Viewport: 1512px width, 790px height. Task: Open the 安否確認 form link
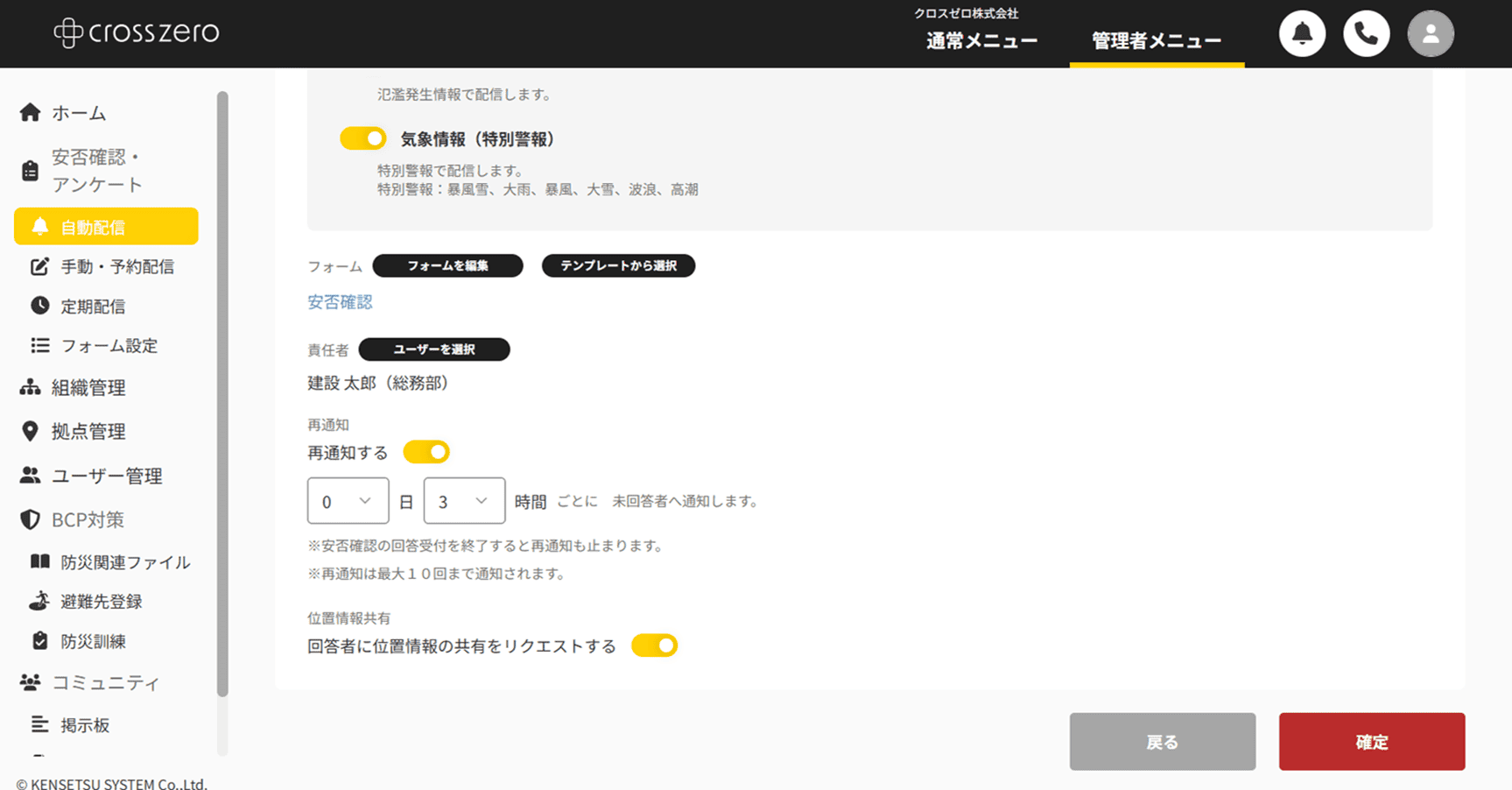click(x=339, y=301)
